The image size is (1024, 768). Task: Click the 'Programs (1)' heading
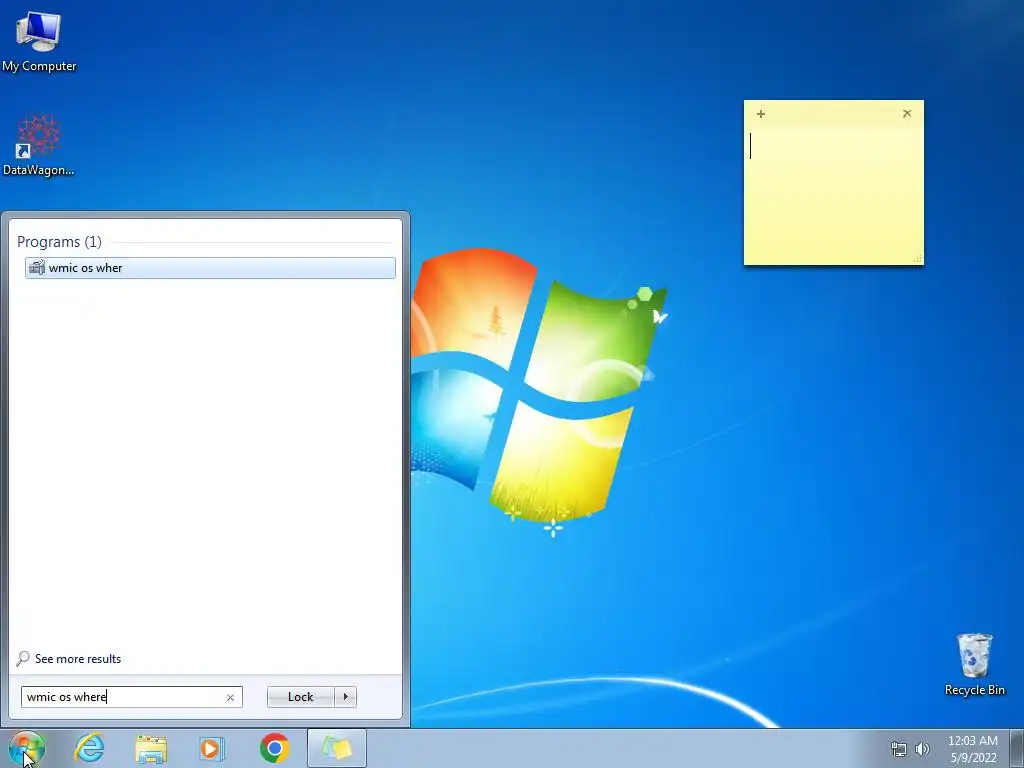point(59,242)
